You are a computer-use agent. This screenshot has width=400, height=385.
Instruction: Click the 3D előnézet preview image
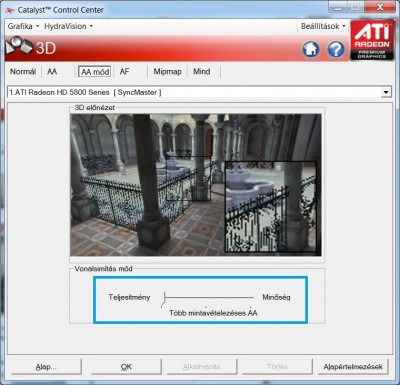pyautogui.click(x=196, y=185)
